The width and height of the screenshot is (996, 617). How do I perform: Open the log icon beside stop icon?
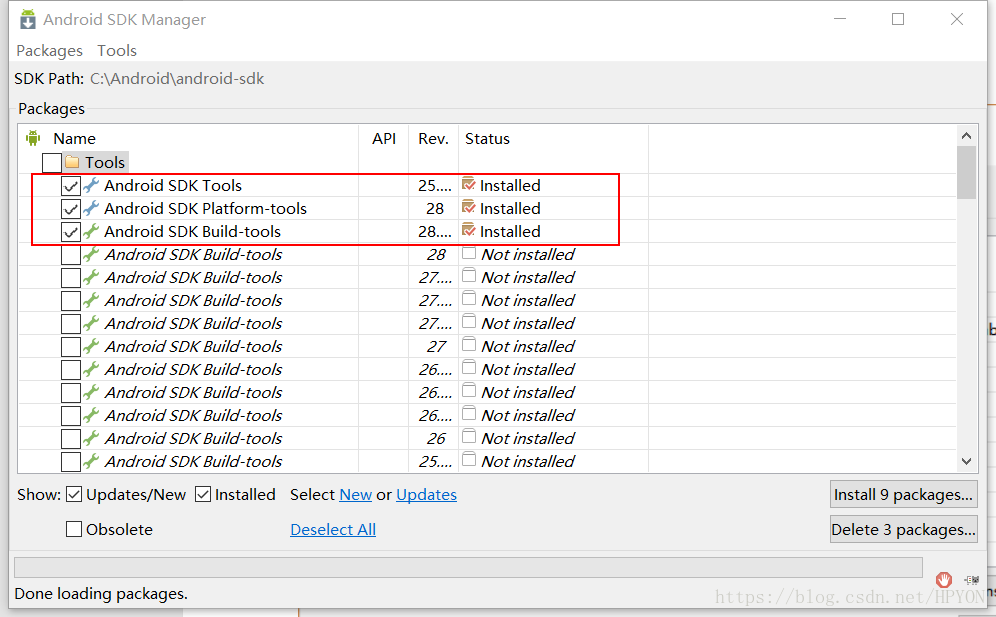pos(971,580)
